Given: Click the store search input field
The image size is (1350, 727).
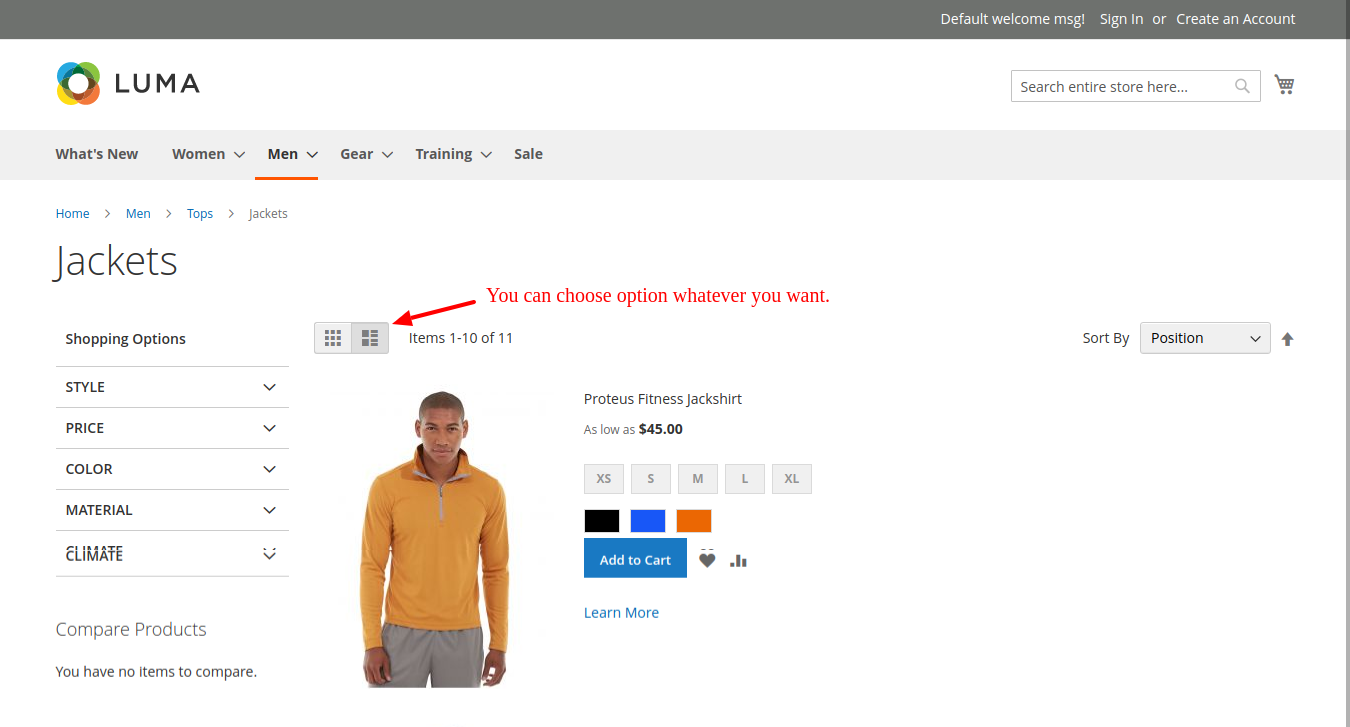Looking at the screenshot, I should coord(1120,87).
